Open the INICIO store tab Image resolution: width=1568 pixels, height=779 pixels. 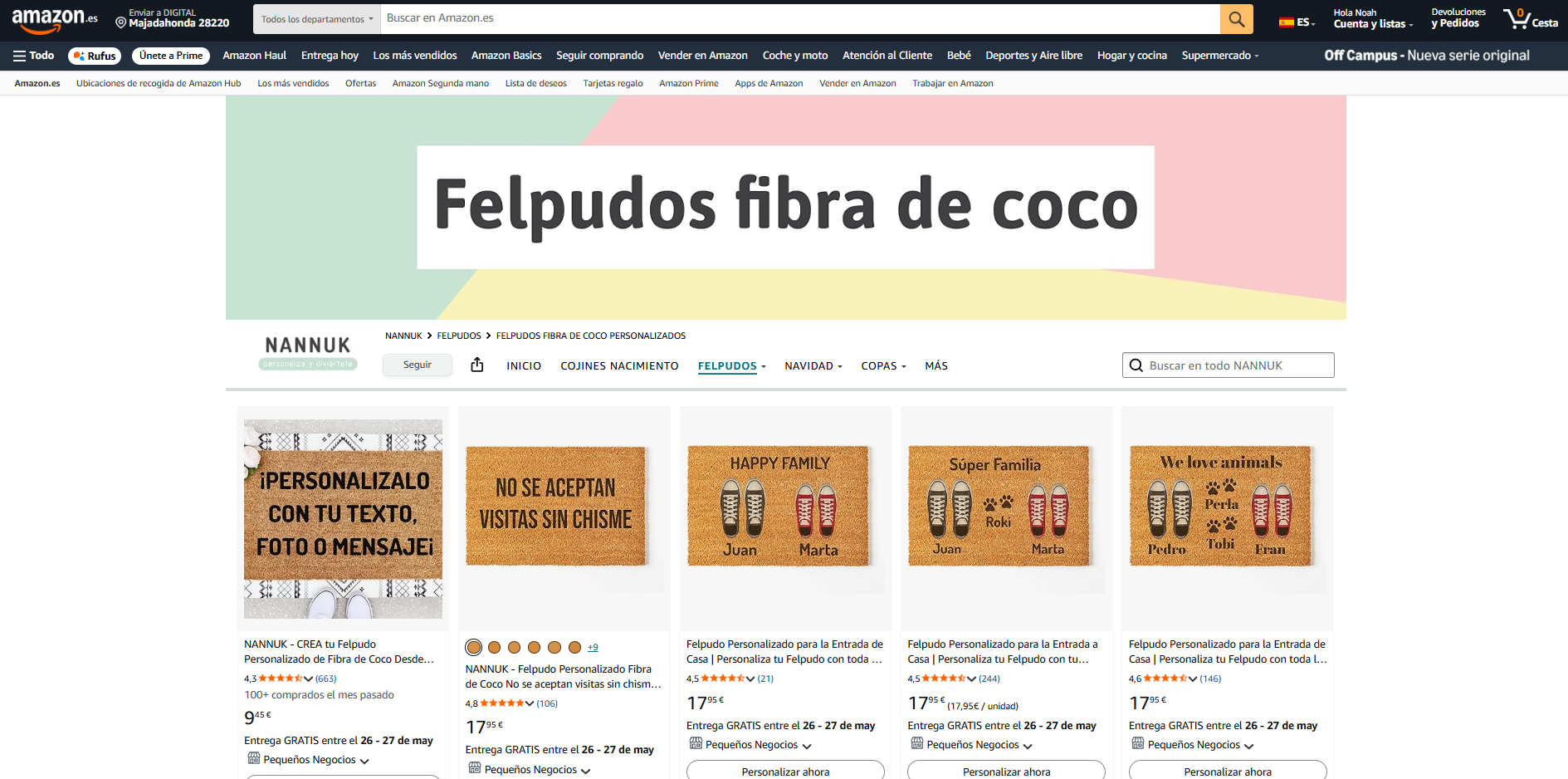pyautogui.click(x=524, y=365)
